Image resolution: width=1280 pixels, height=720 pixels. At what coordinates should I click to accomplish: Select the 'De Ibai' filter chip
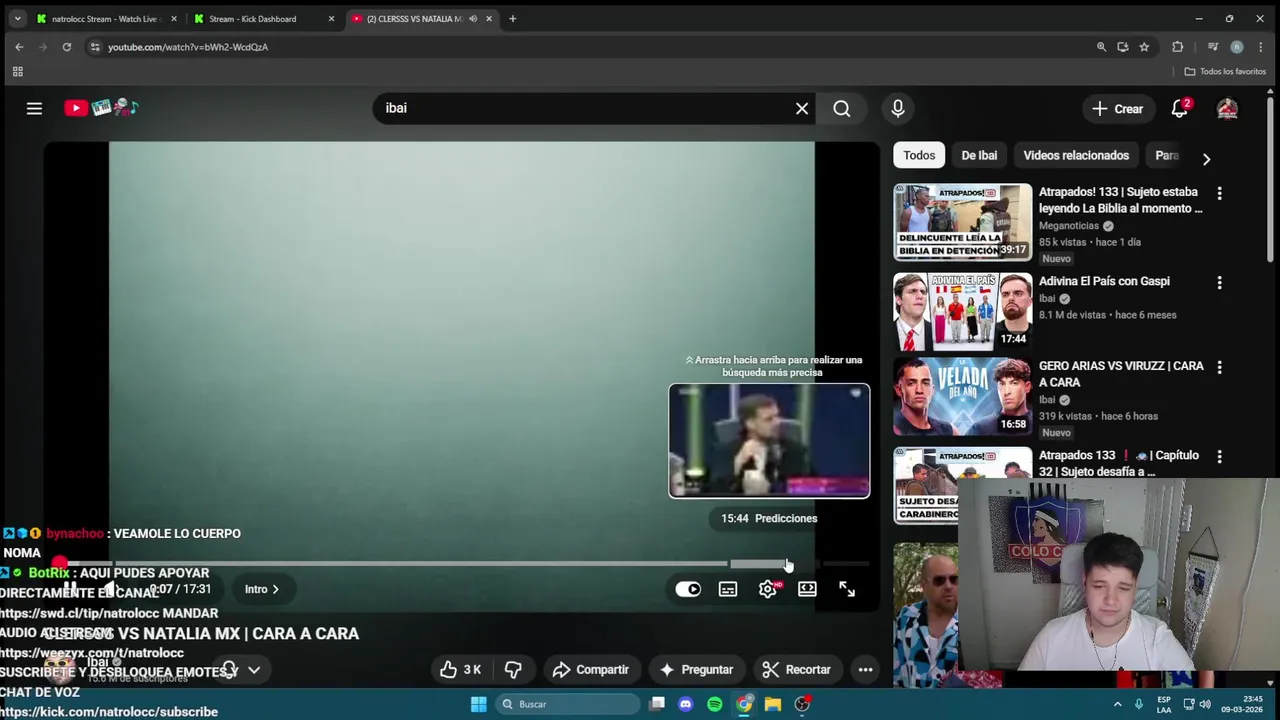[x=979, y=155]
